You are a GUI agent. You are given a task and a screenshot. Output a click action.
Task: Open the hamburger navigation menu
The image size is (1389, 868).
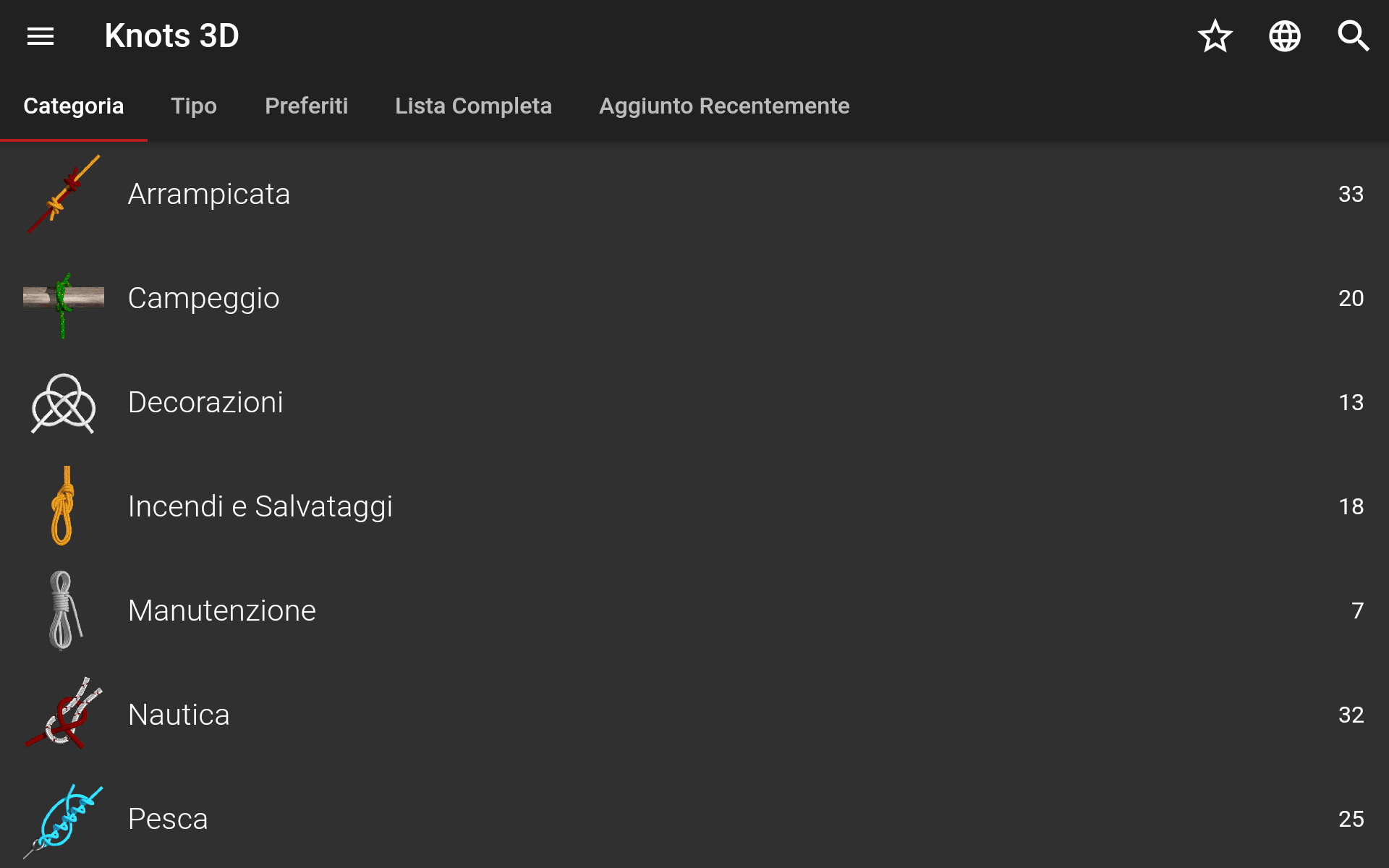(41, 36)
